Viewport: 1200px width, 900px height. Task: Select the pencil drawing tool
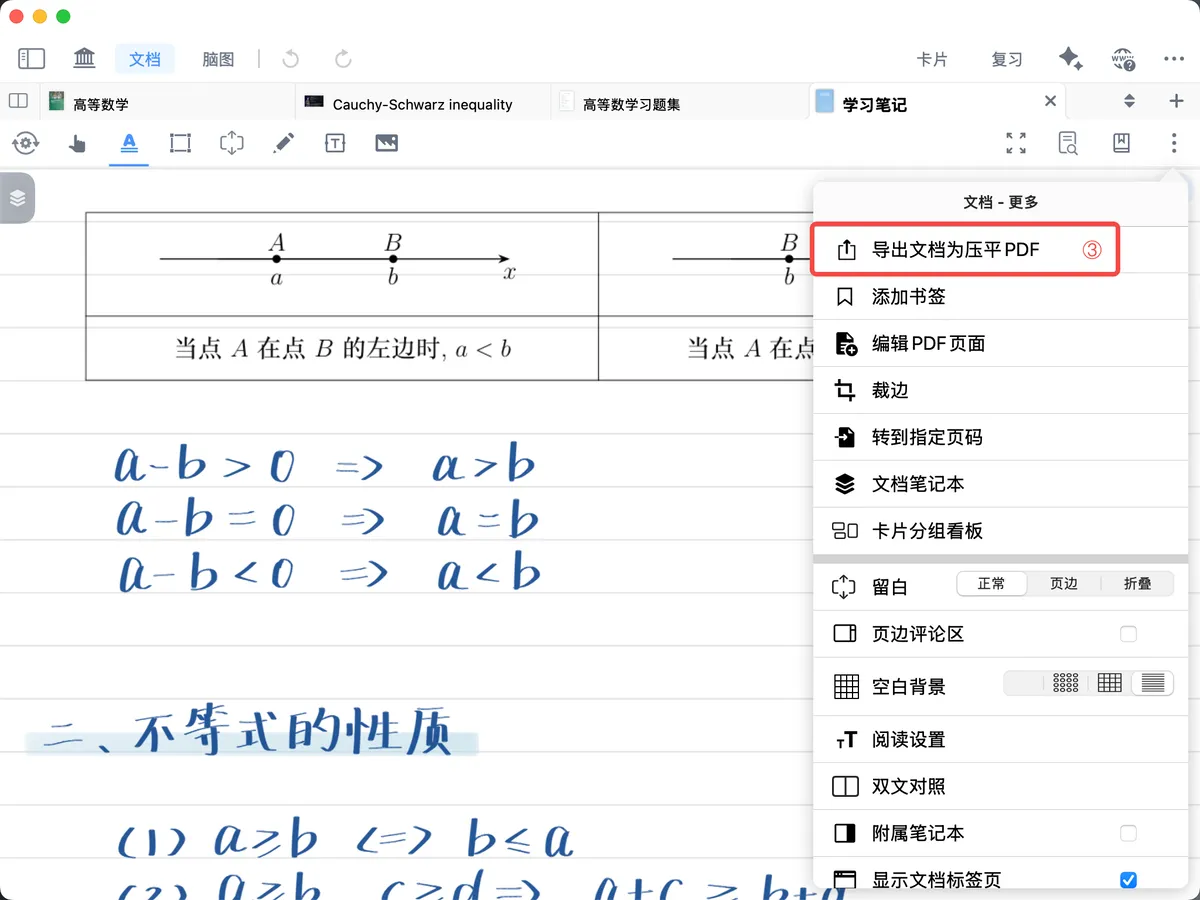coord(283,143)
